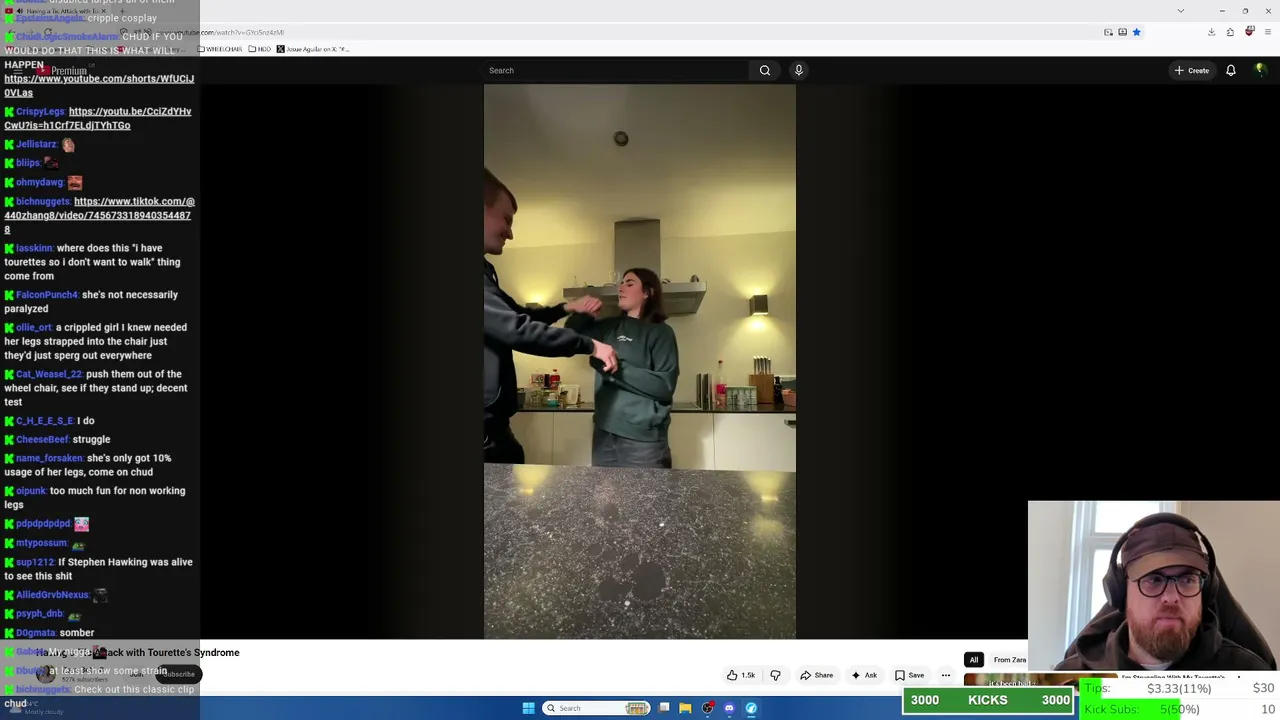Open the Josue Aguilar on X bookmark
The height and width of the screenshot is (720, 1280).
point(313,49)
